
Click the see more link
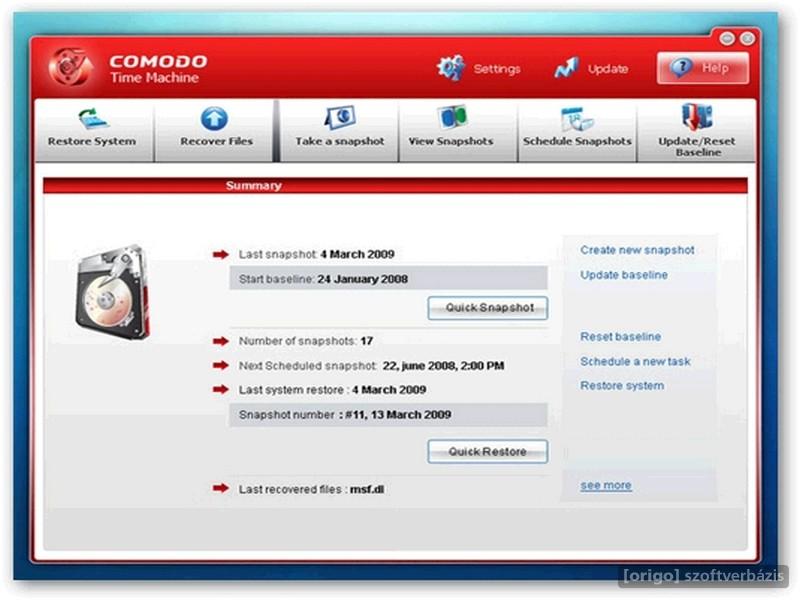pyautogui.click(x=606, y=485)
